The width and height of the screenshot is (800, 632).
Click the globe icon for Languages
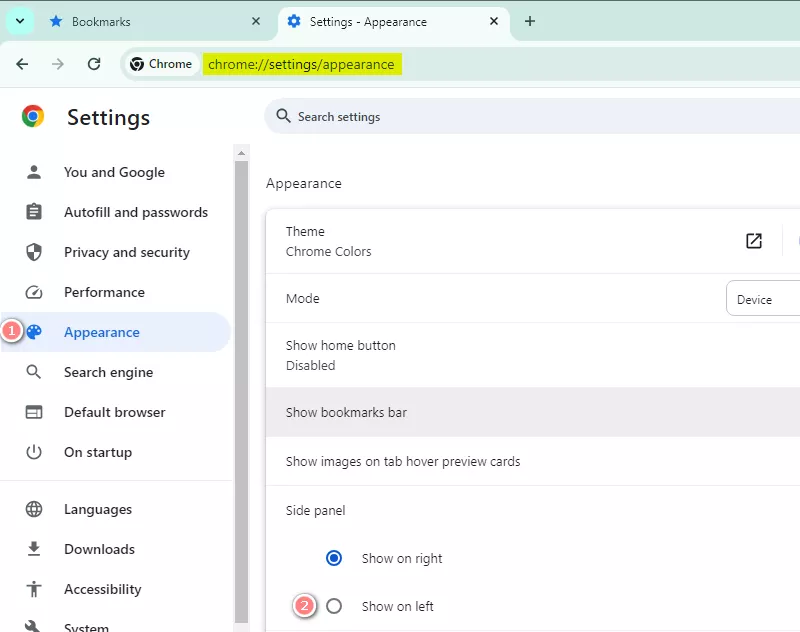34,509
